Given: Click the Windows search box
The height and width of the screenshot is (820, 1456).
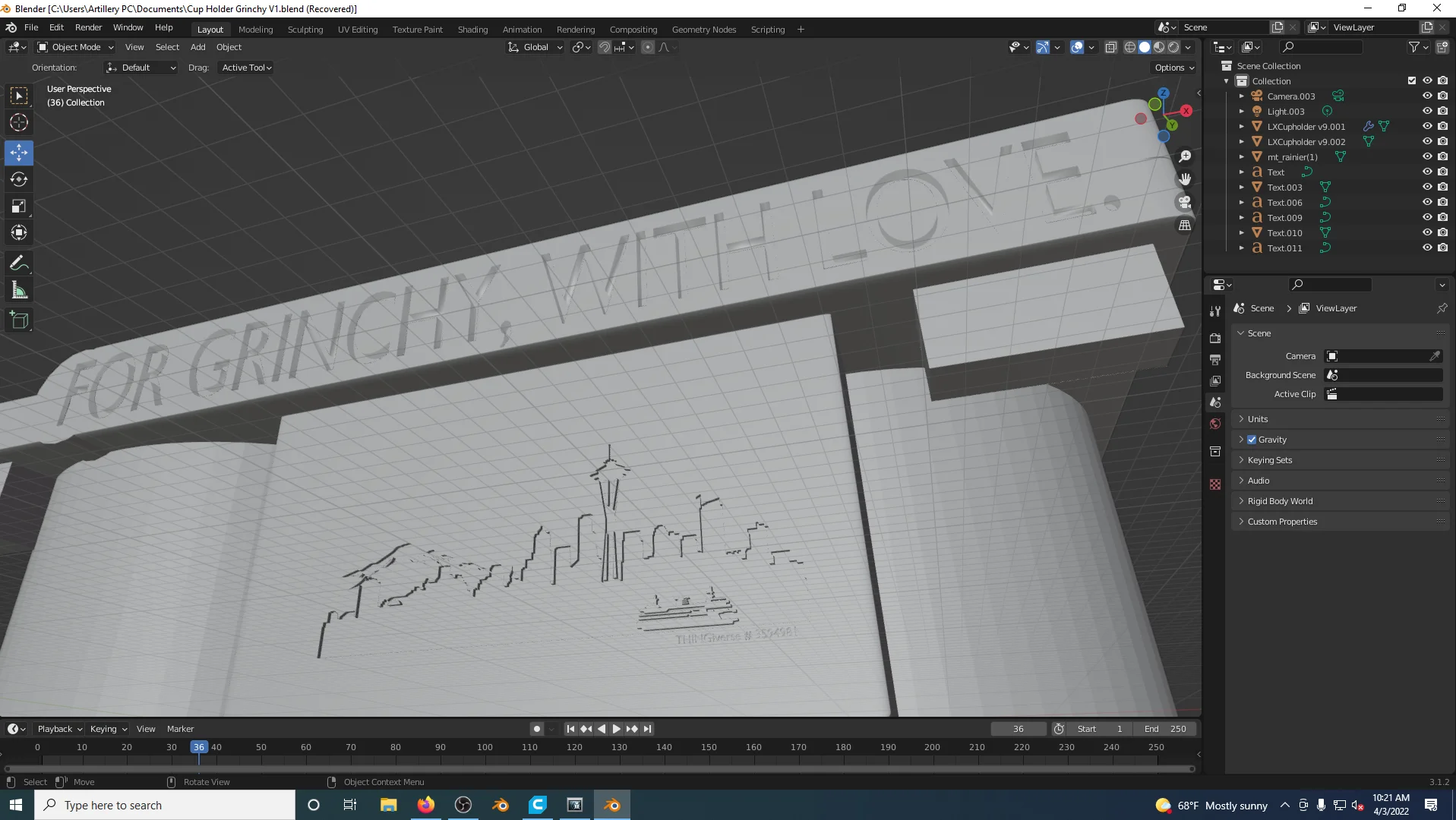Looking at the screenshot, I should click(165, 805).
